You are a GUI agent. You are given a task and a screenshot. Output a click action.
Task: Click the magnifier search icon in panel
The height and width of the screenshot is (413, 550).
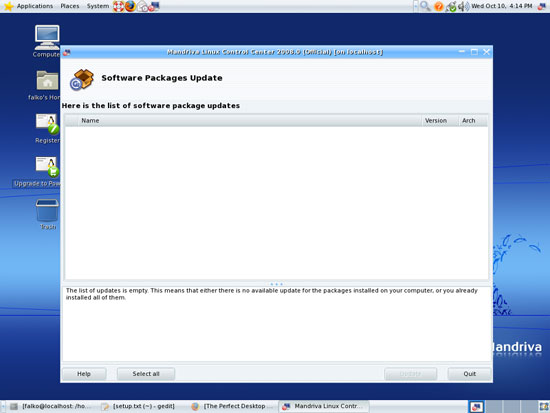[x=425, y=6]
